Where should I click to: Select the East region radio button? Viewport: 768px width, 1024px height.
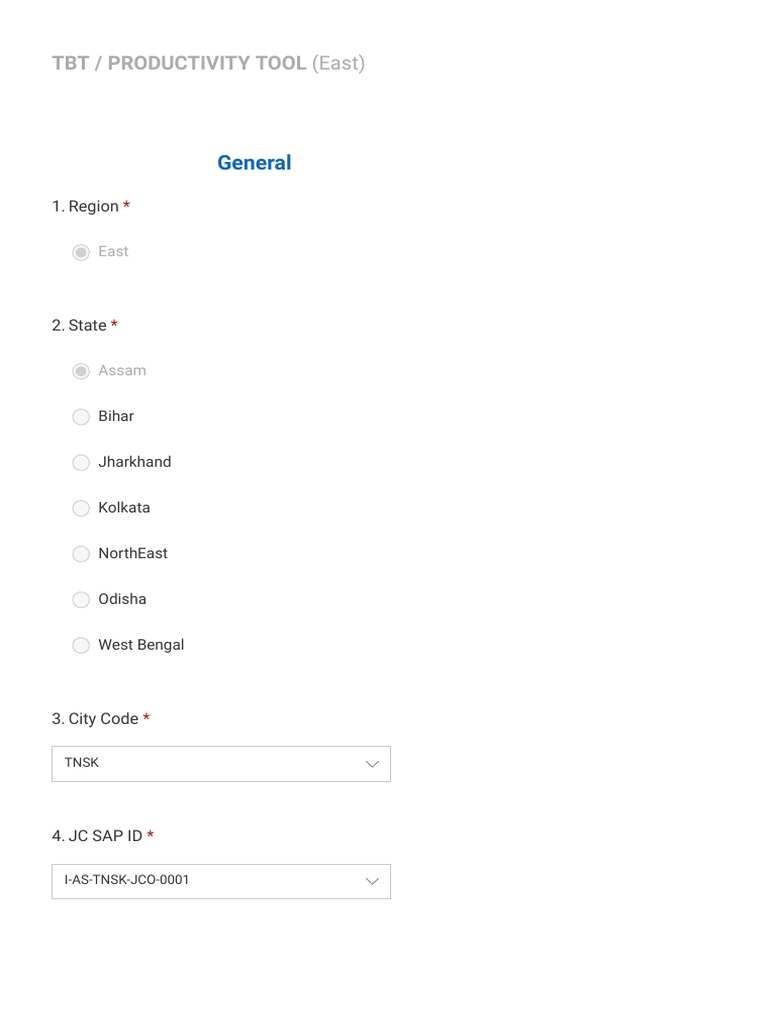tap(81, 252)
